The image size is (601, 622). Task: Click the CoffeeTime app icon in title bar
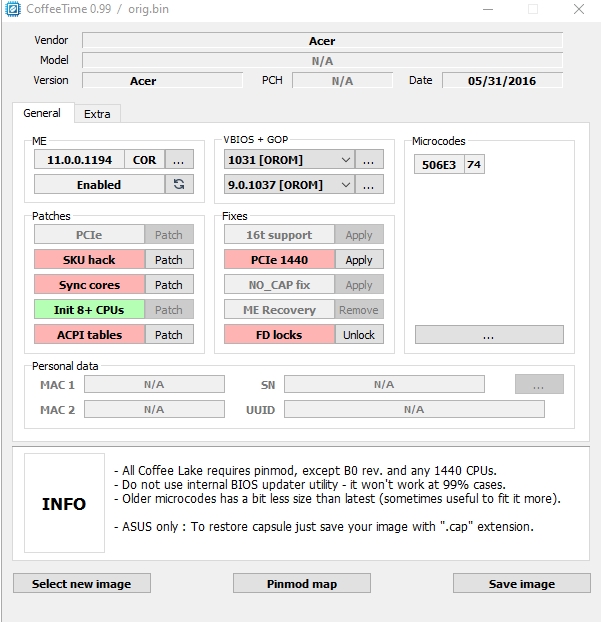[13, 9]
